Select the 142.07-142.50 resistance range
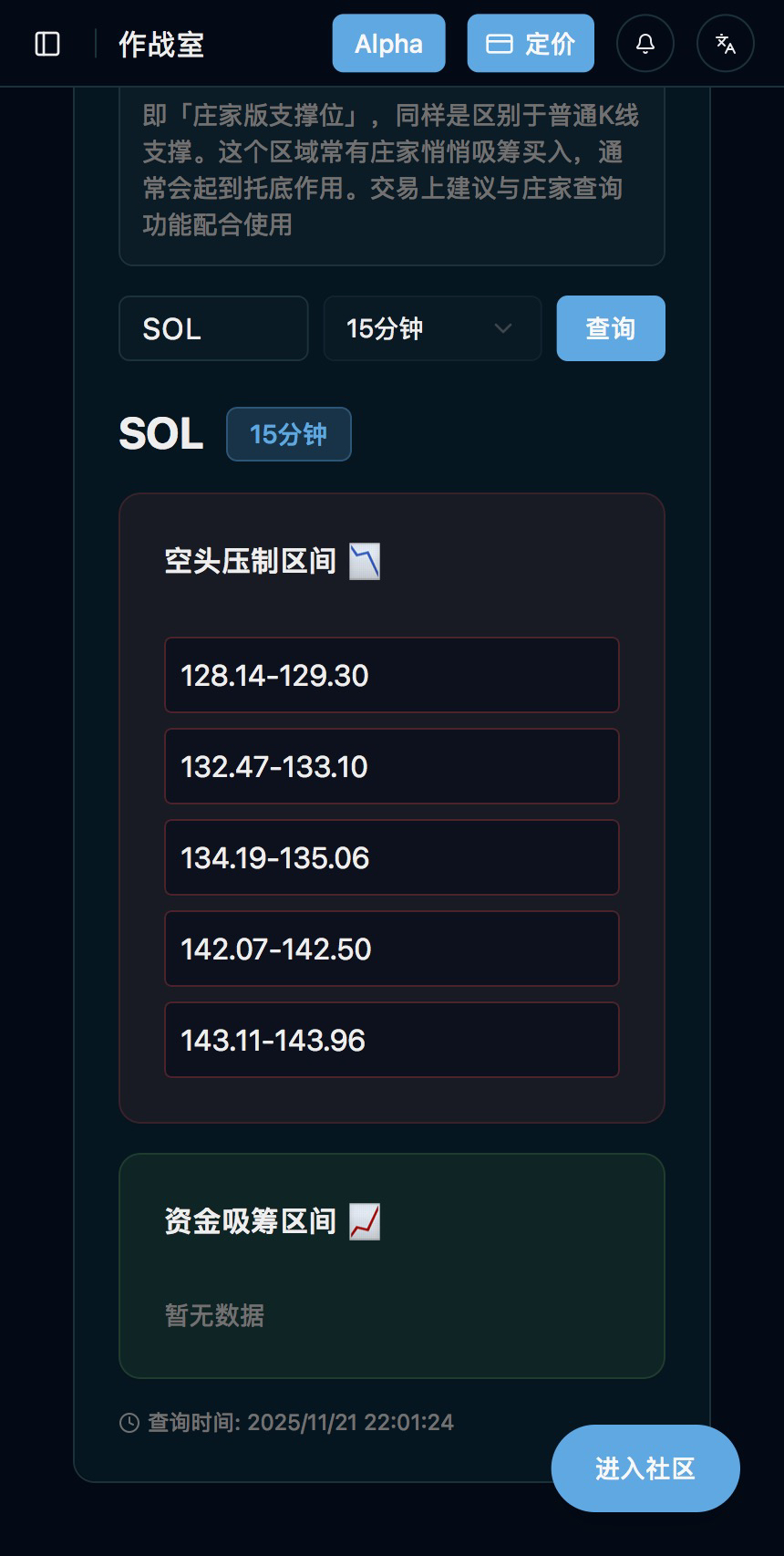 click(x=392, y=949)
